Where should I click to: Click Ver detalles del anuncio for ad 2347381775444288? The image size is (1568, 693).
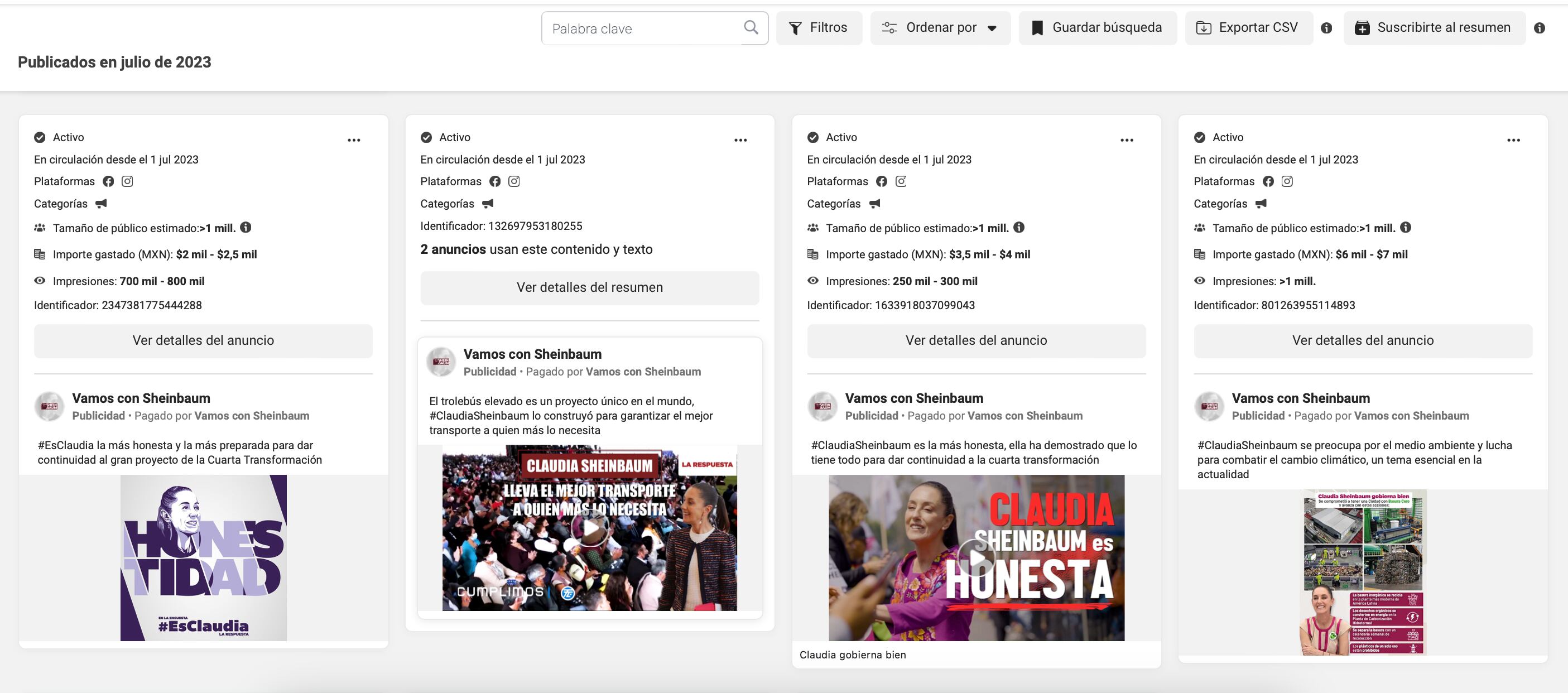(x=203, y=341)
